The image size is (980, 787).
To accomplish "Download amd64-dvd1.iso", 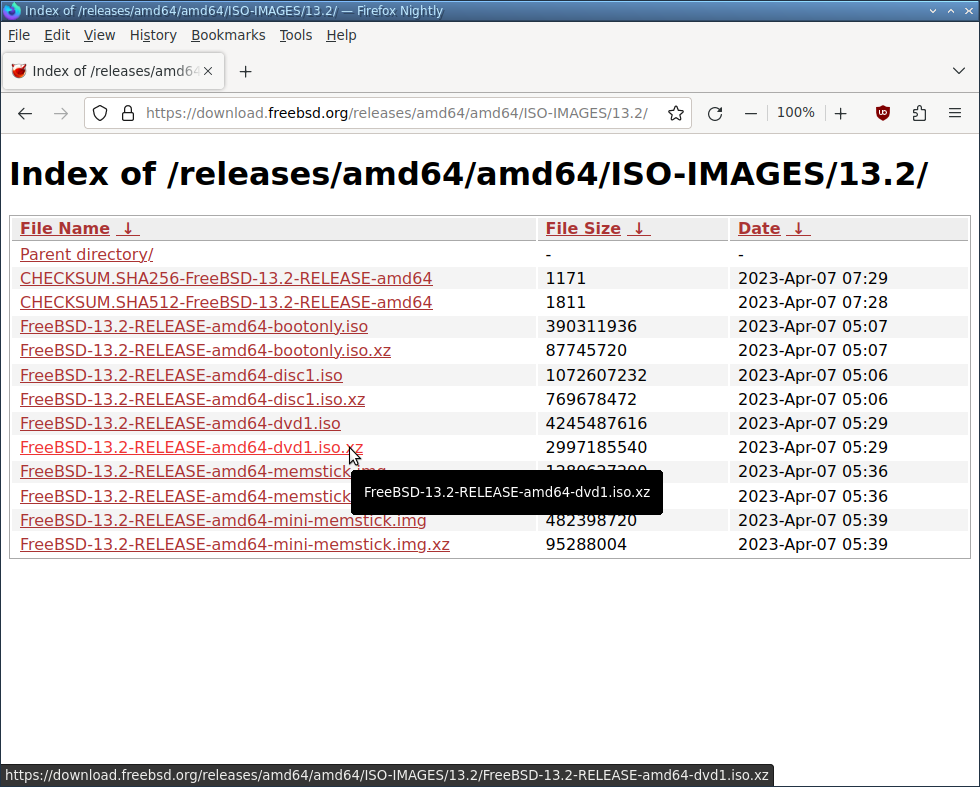I will coord(180,423).
